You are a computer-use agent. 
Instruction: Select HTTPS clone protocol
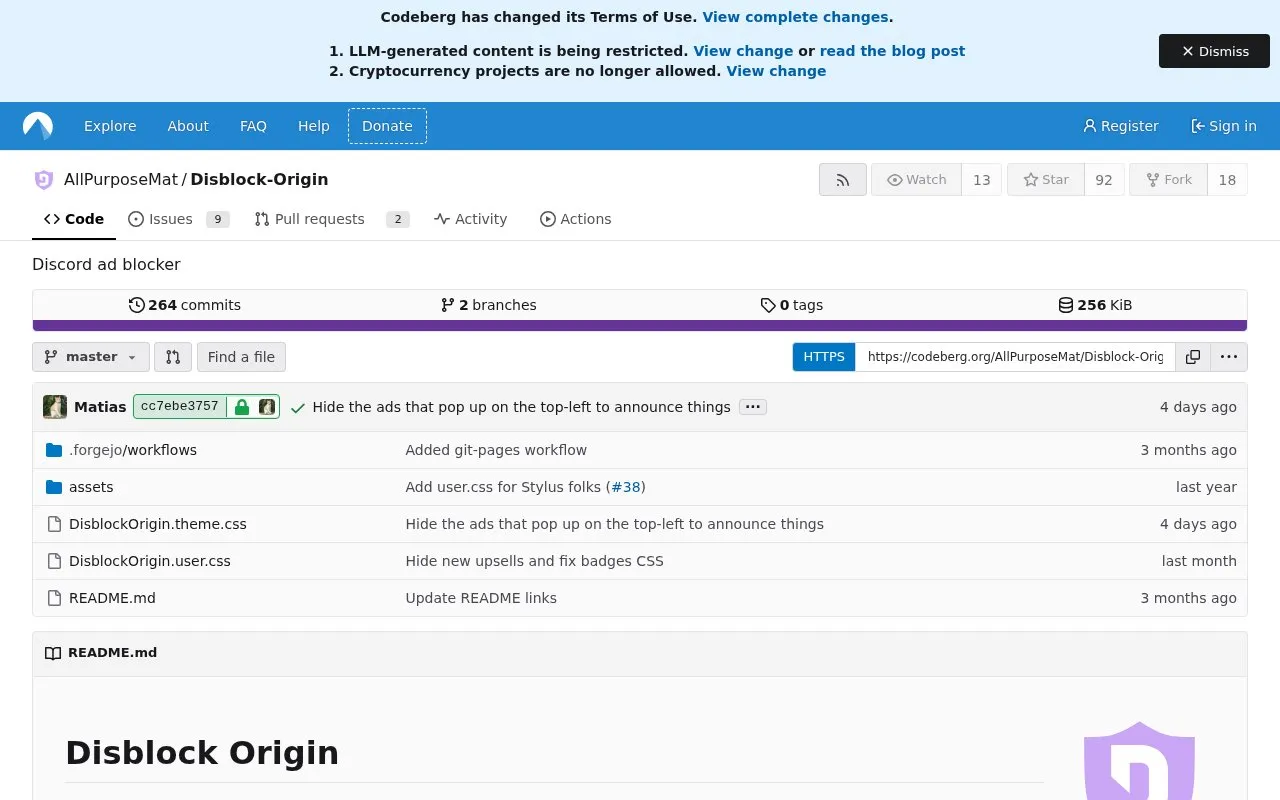[x=824, y=357]
